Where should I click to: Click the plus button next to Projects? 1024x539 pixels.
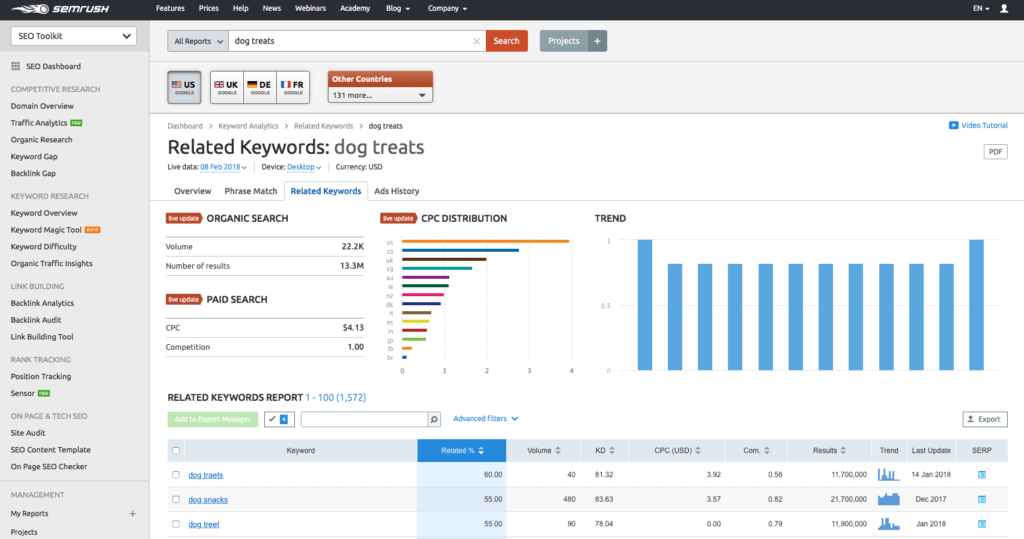[x=597, y=41]
